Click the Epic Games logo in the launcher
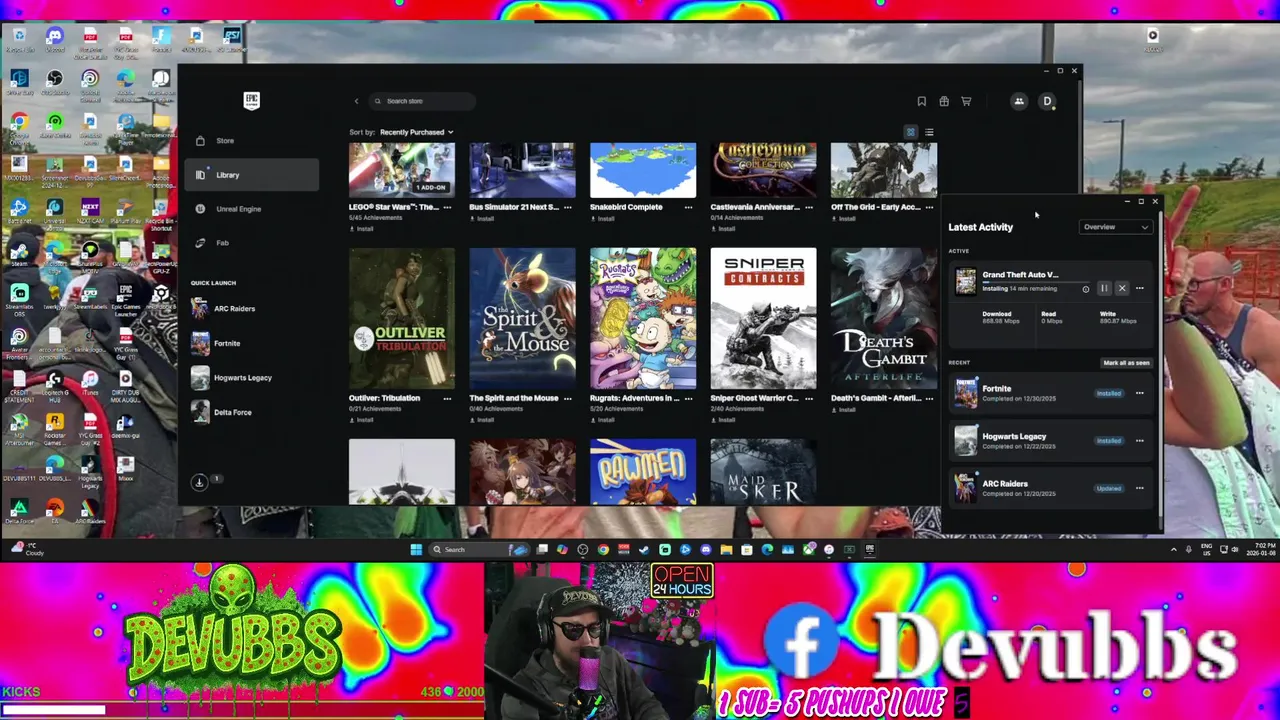1280x720 pixels. 251,101
